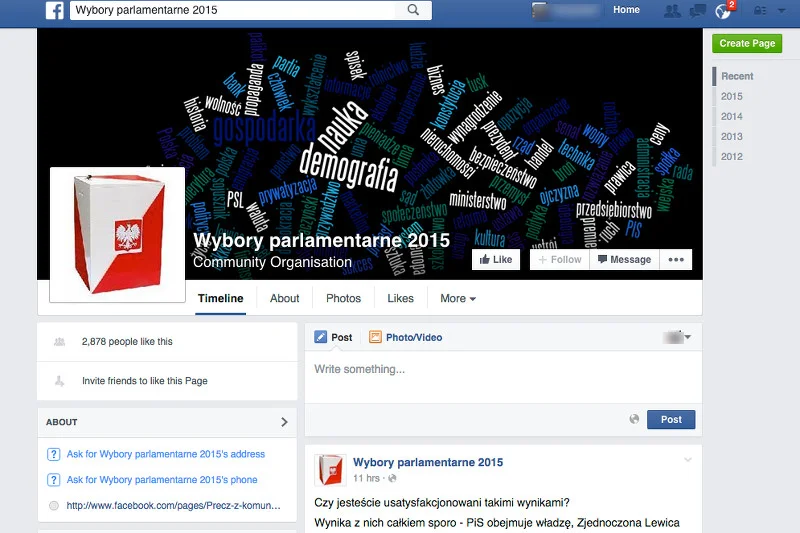Screen dimensions: 800x533
Task: Open the messages icon in top bar
Action: (x=697, y=11)
